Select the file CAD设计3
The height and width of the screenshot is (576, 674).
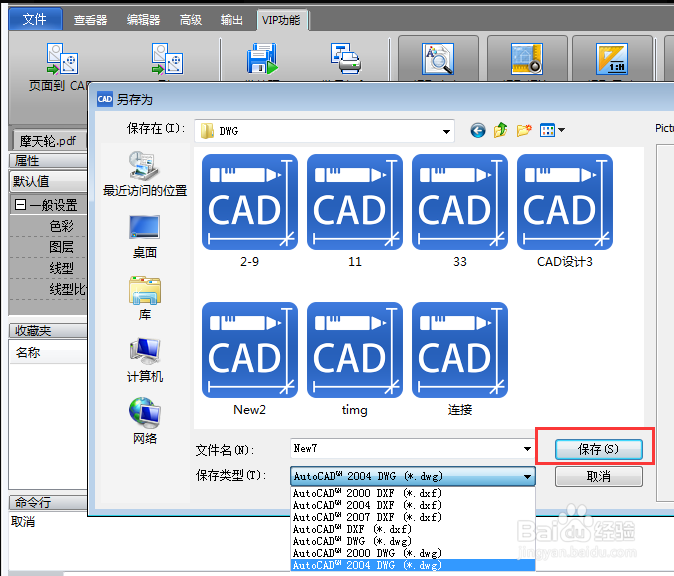565,211
